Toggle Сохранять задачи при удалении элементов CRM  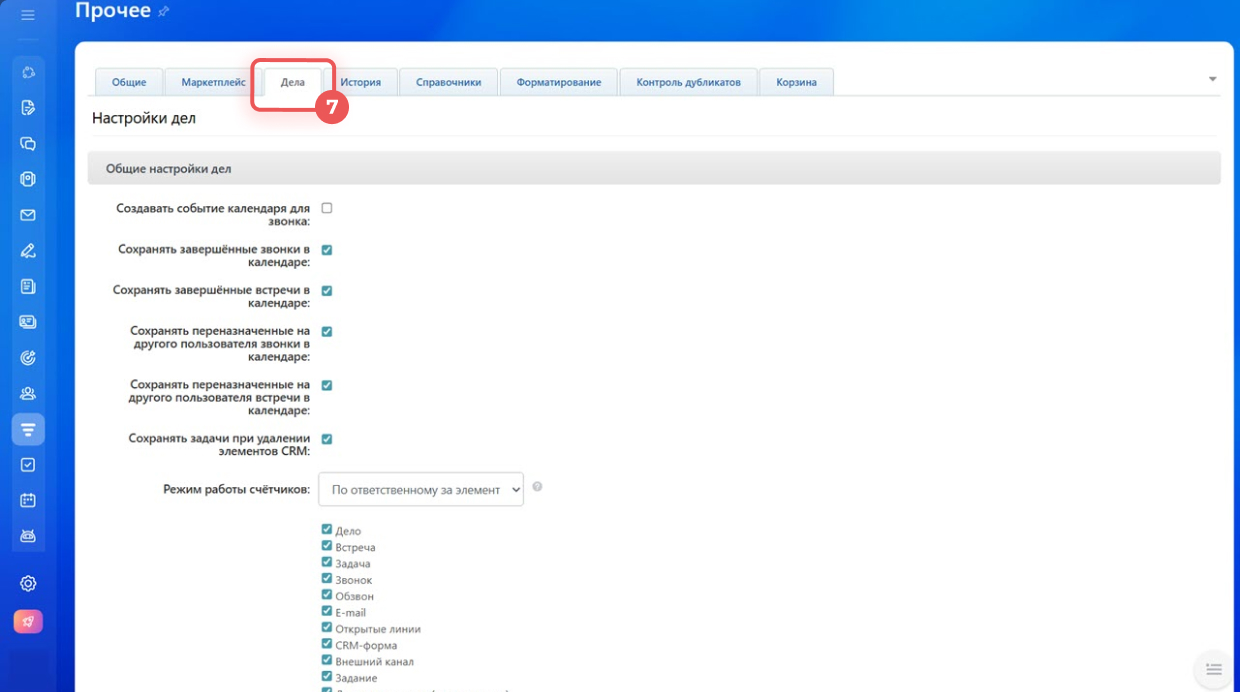327,439
